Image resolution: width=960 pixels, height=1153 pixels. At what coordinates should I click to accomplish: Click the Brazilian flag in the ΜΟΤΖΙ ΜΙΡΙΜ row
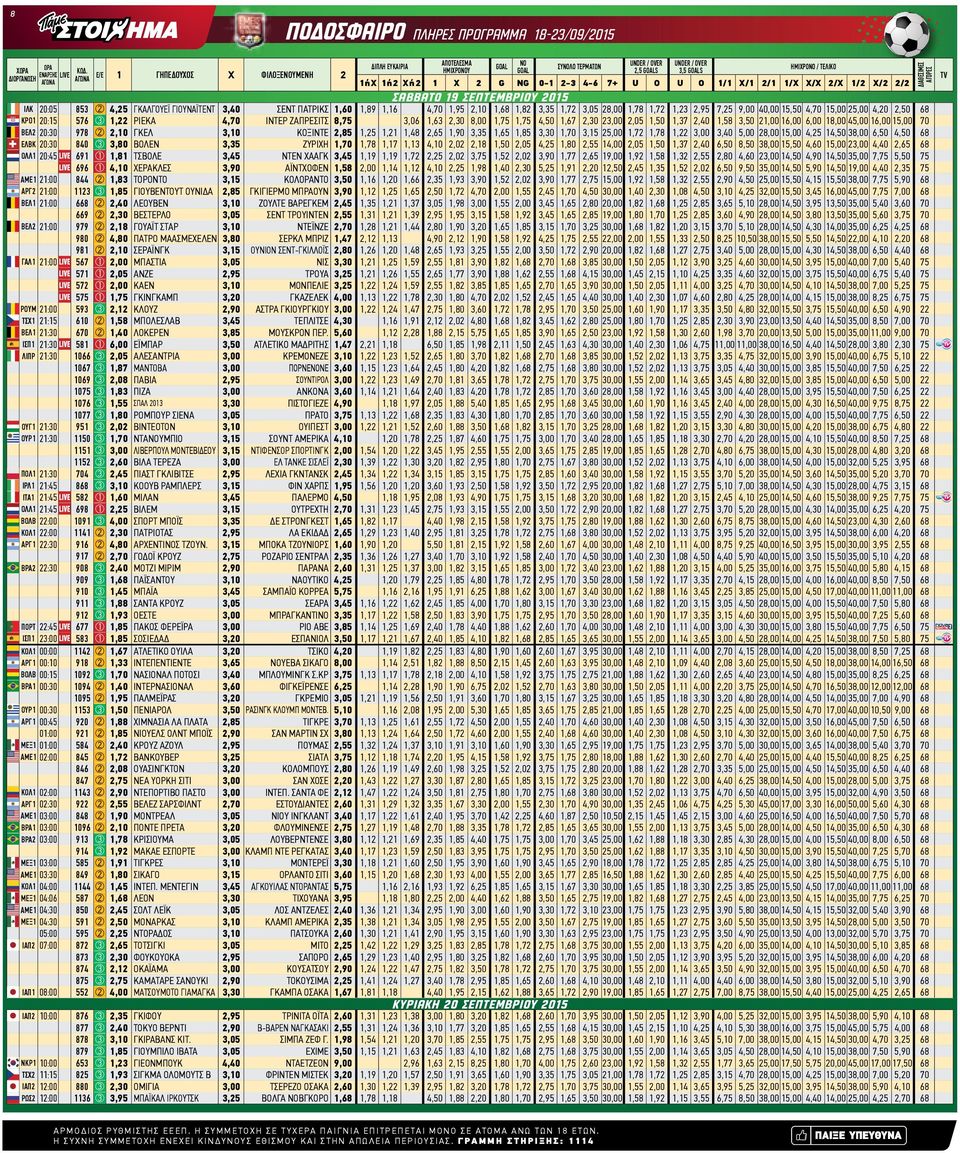tap(12, 568)
